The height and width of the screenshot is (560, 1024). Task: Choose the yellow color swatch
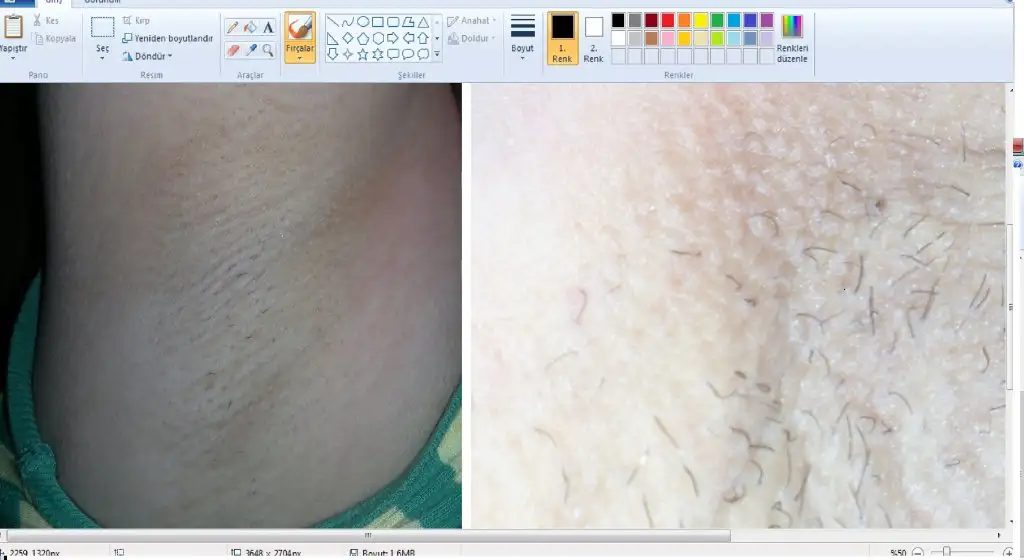click(701, 20)
